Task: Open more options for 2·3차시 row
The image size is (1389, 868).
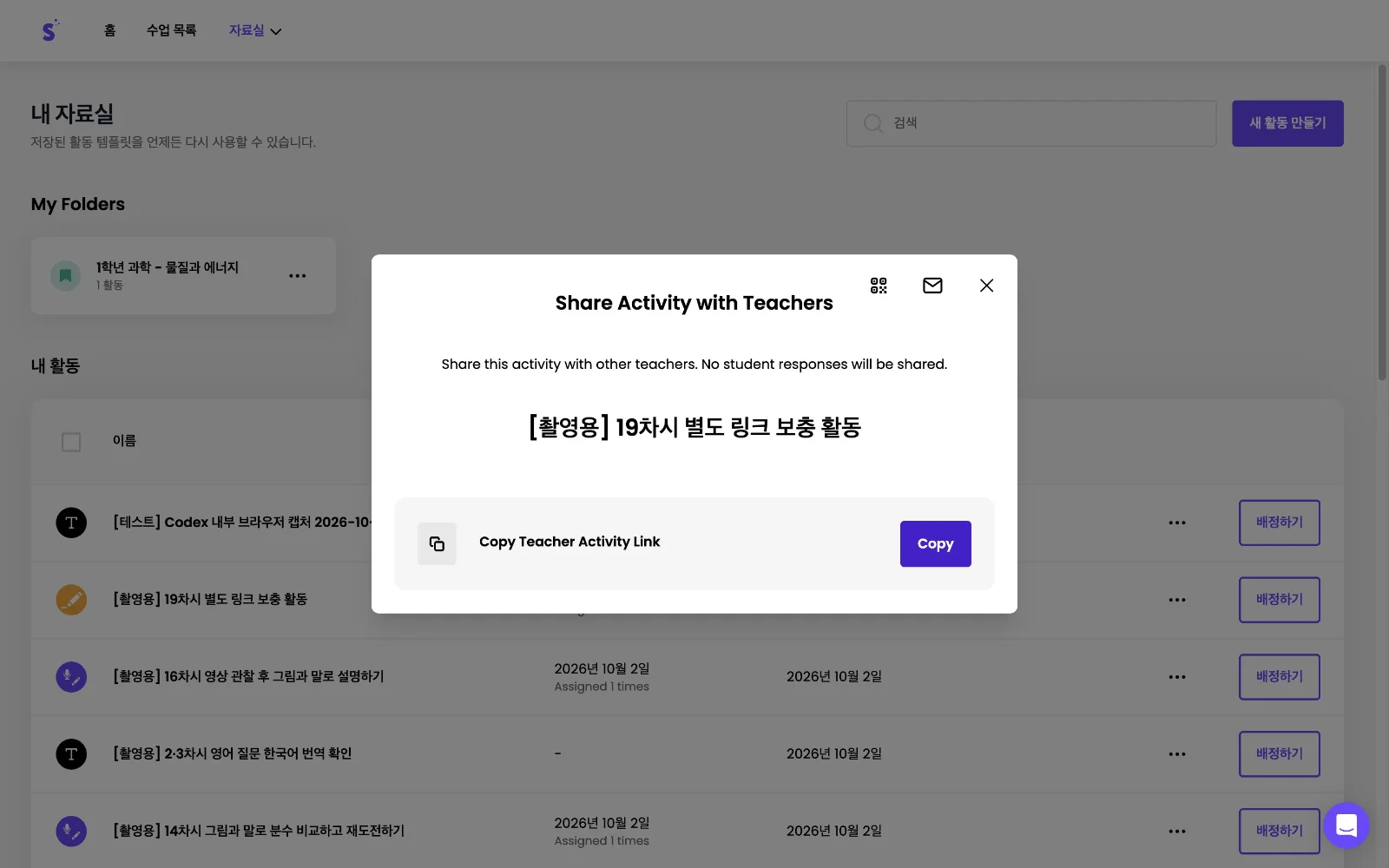Action: tap(1177, 754)
